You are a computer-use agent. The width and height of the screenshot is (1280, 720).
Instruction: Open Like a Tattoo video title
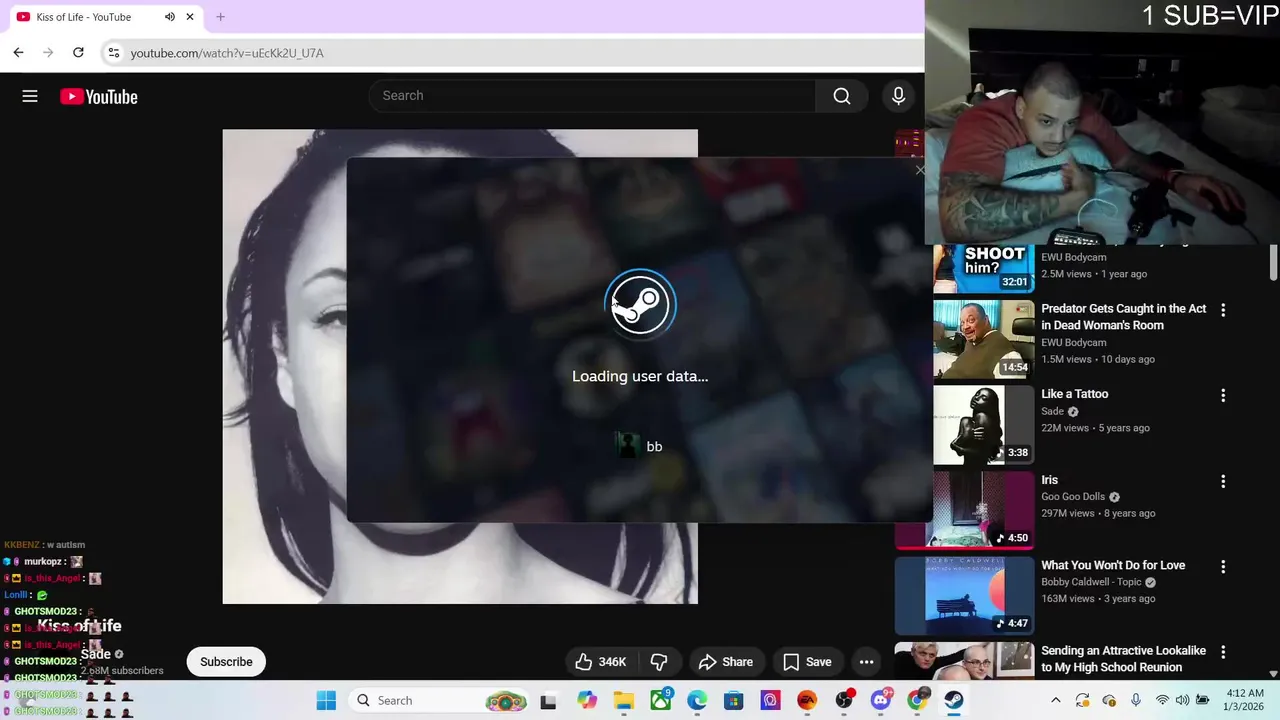(1075, 394)
